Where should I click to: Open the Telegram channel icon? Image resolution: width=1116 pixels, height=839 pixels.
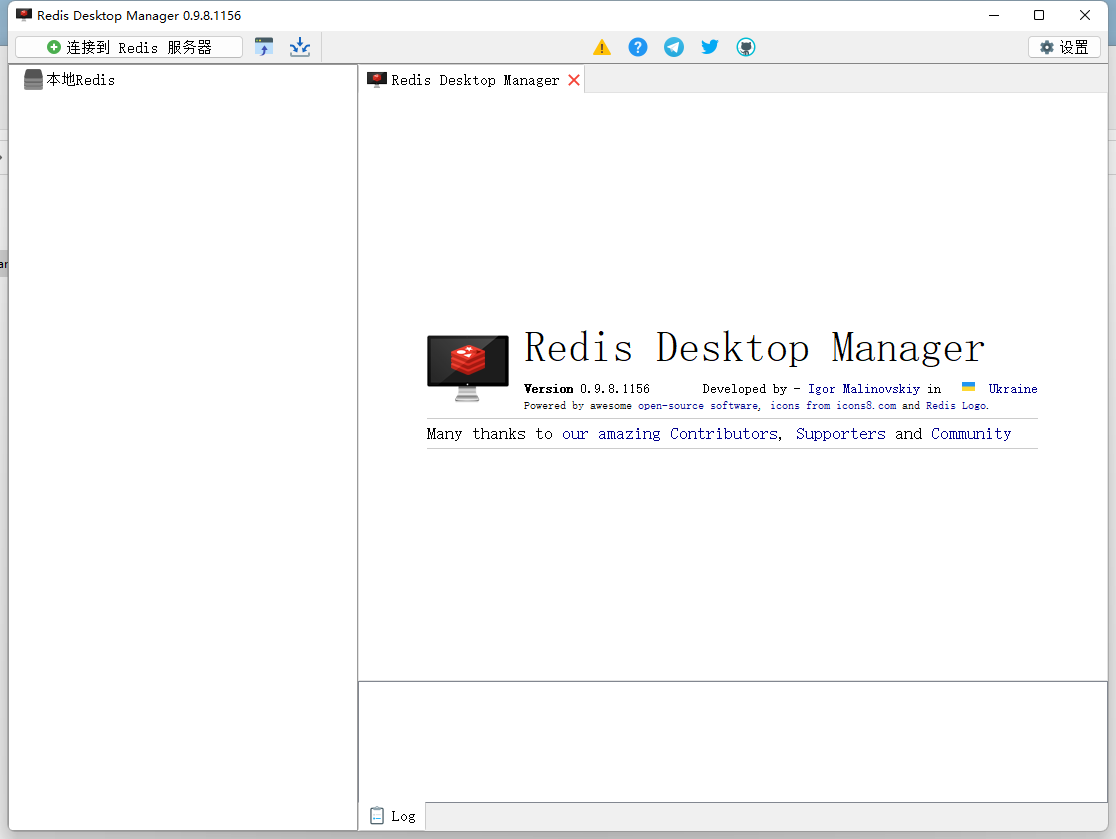674,47
